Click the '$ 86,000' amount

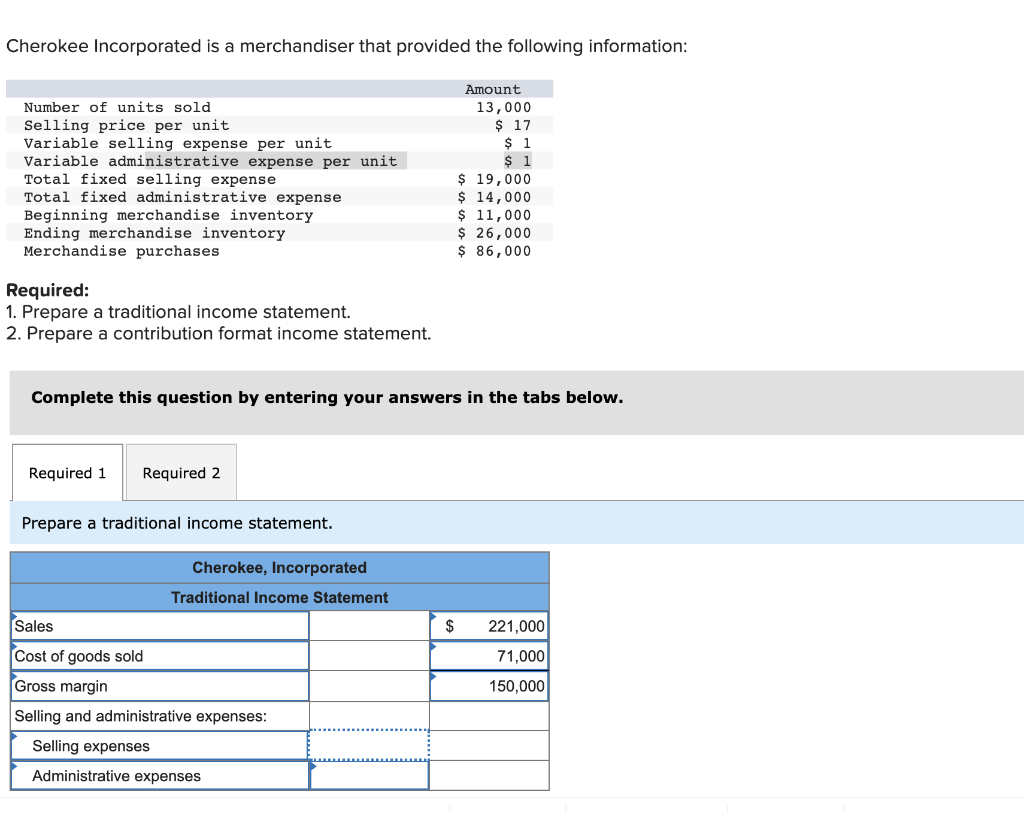click(x=494, y=251)
